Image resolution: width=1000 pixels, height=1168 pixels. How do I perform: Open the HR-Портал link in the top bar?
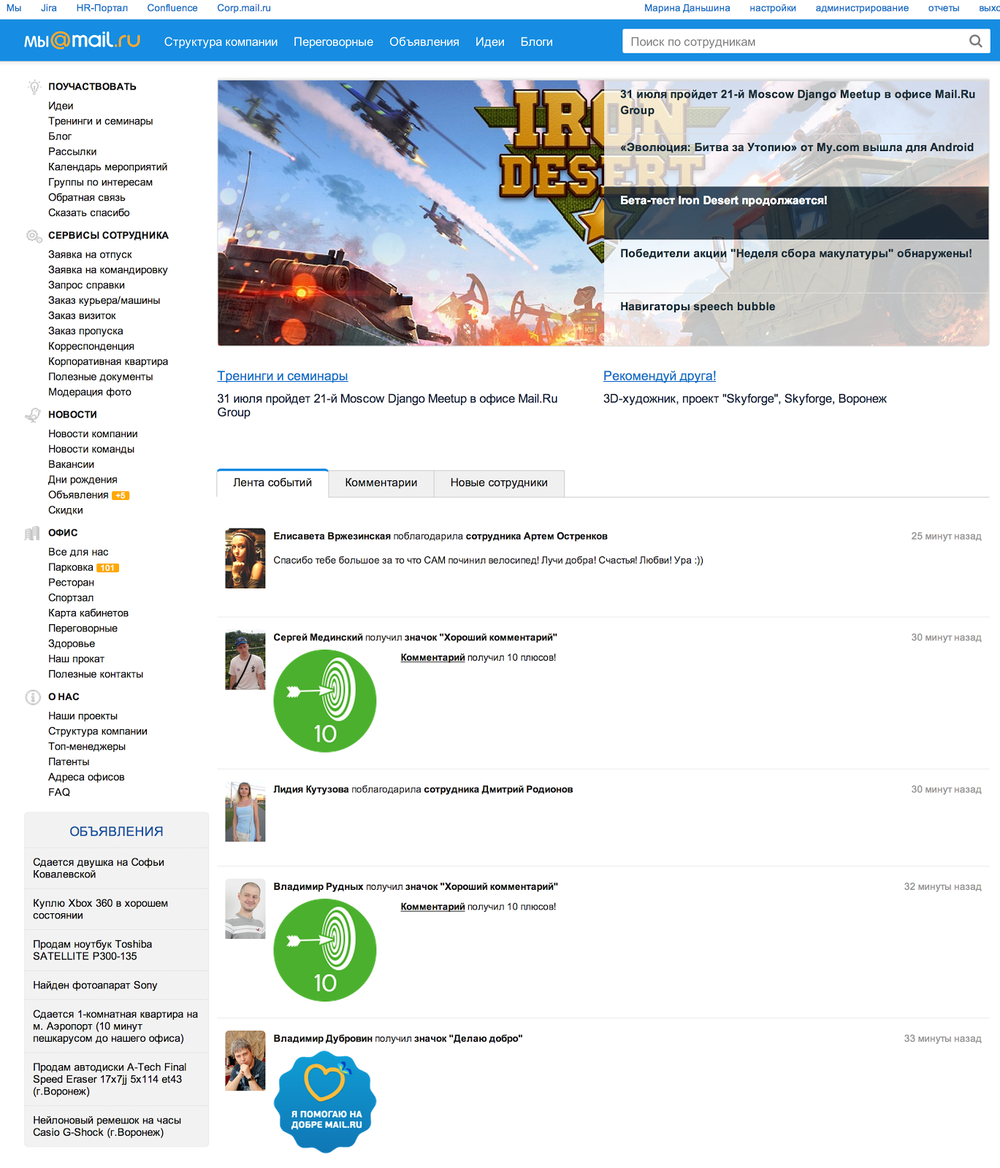tap(102, 8)
